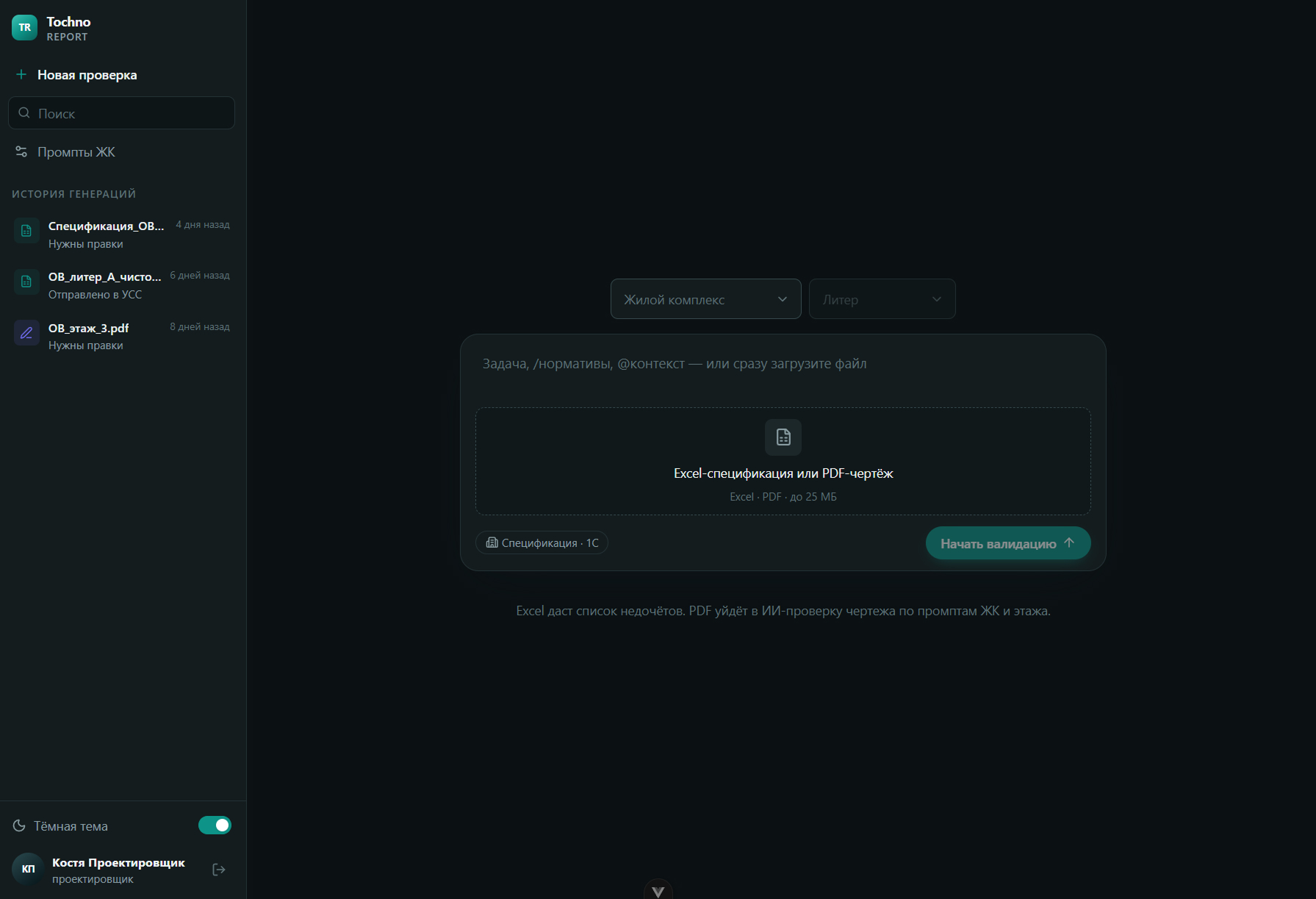Click the pencil icon of ОВ_этаж_3.pdf
The image size is (1316, 899).
click(x=26, y=333)
